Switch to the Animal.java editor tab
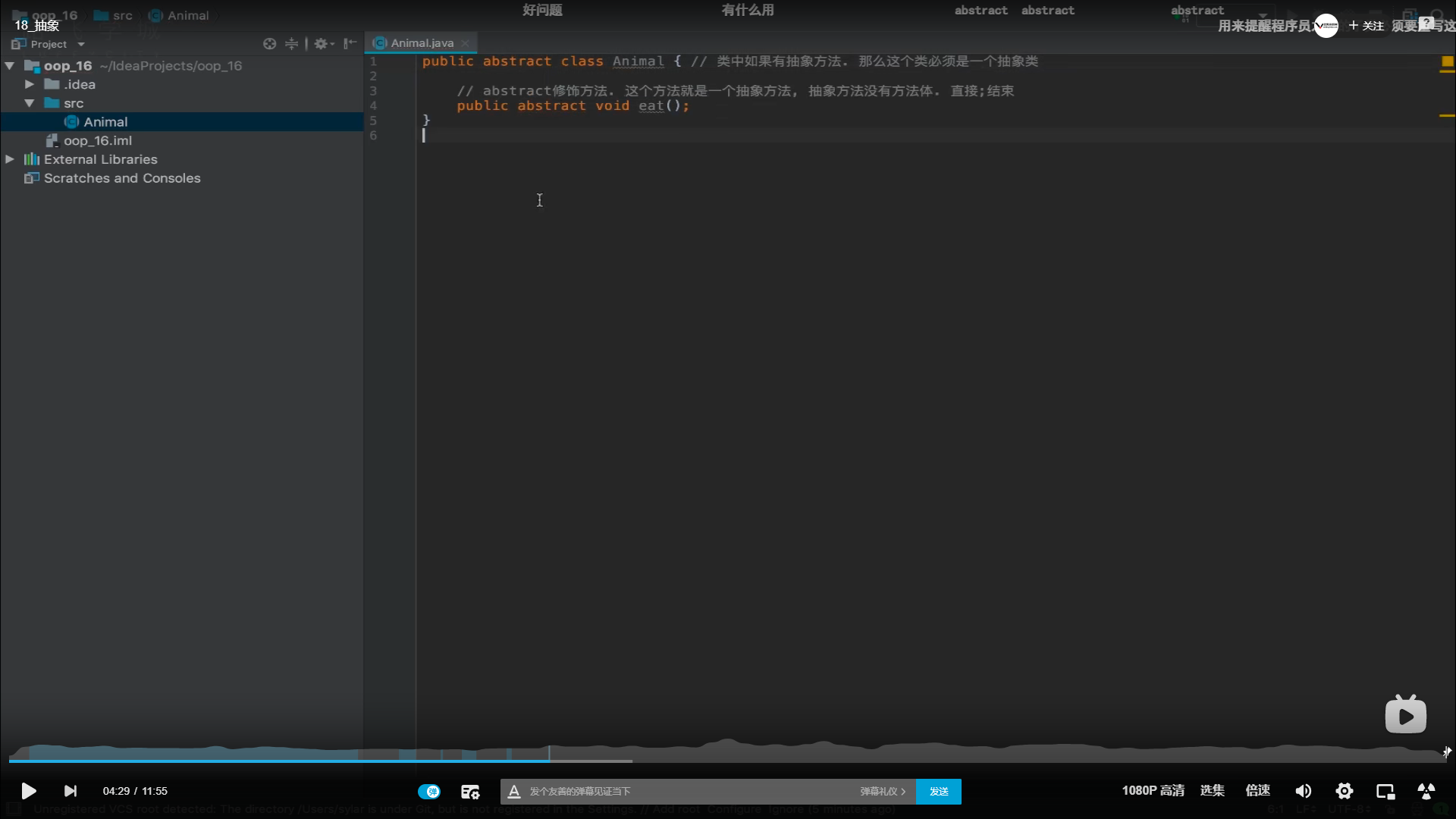 pyautogui.click(x=422, y=43)
